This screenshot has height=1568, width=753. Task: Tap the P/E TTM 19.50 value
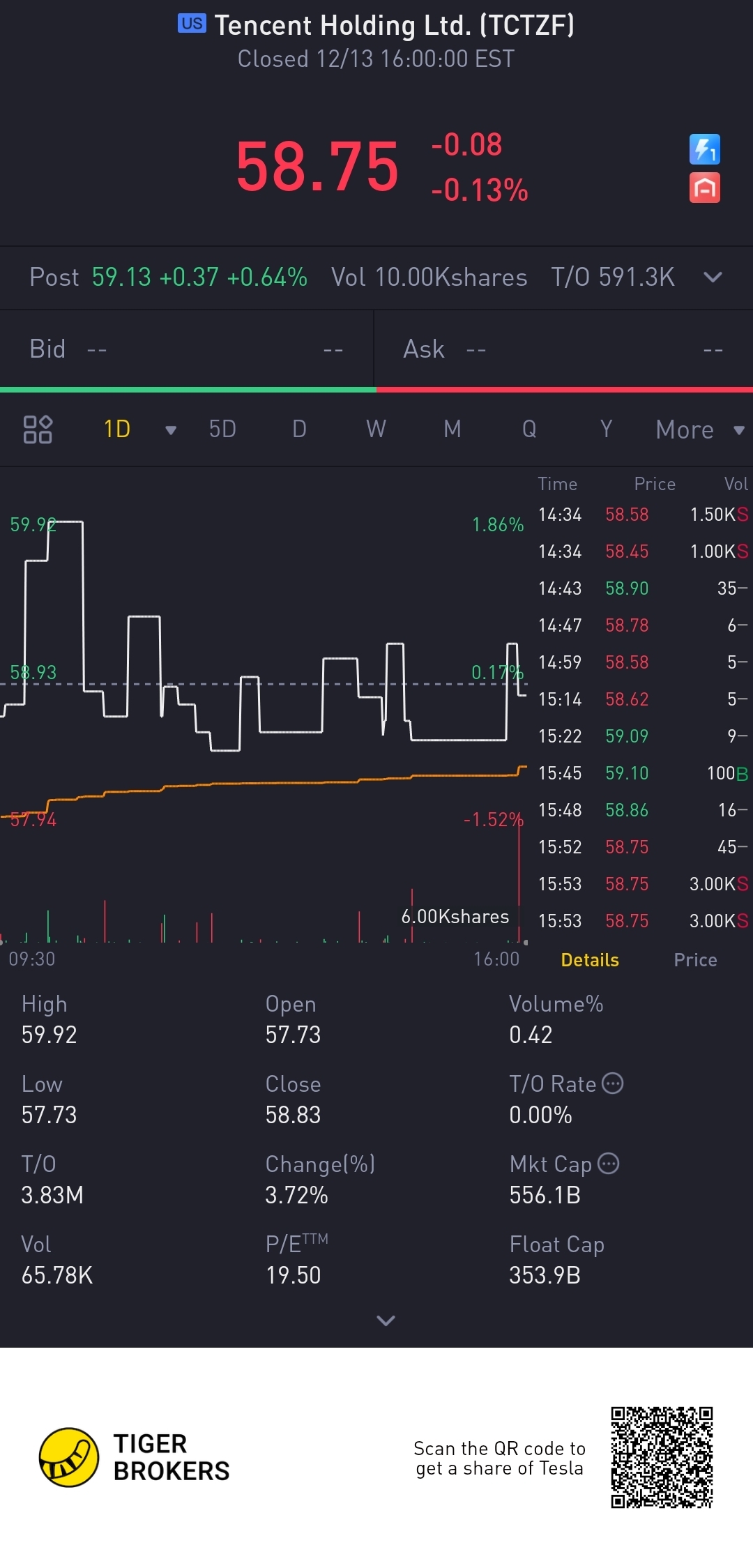pyautogui.click(x=293, y=1275)
